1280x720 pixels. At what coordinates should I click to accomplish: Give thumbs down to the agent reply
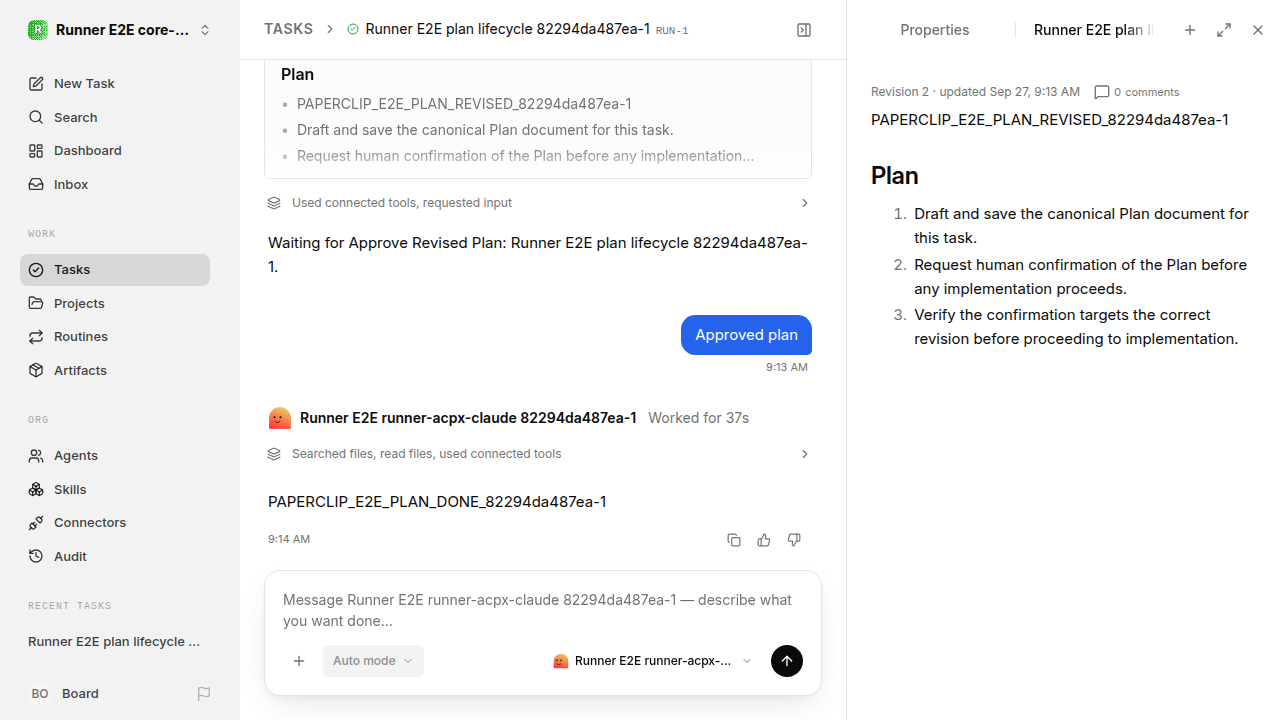point(794,540)
